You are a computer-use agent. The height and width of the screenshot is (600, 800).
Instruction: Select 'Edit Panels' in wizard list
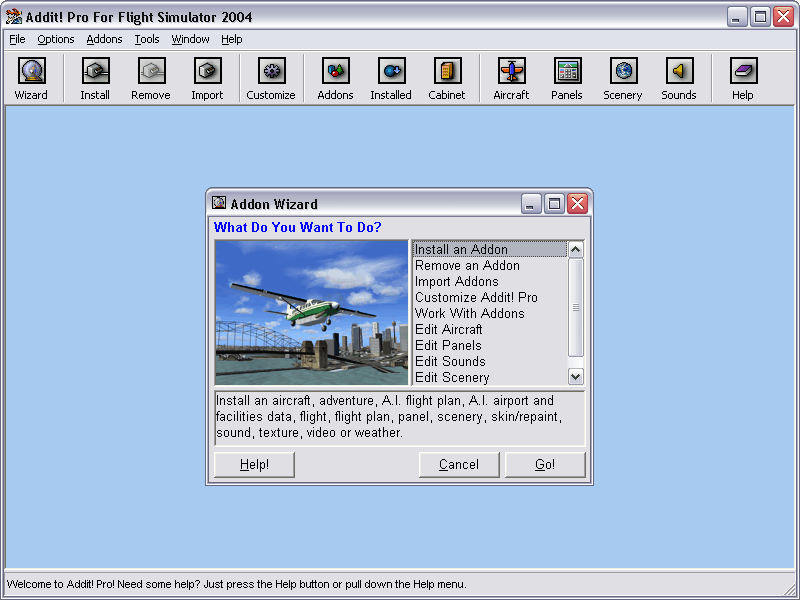pyautogui.click(x=489, y=345)
